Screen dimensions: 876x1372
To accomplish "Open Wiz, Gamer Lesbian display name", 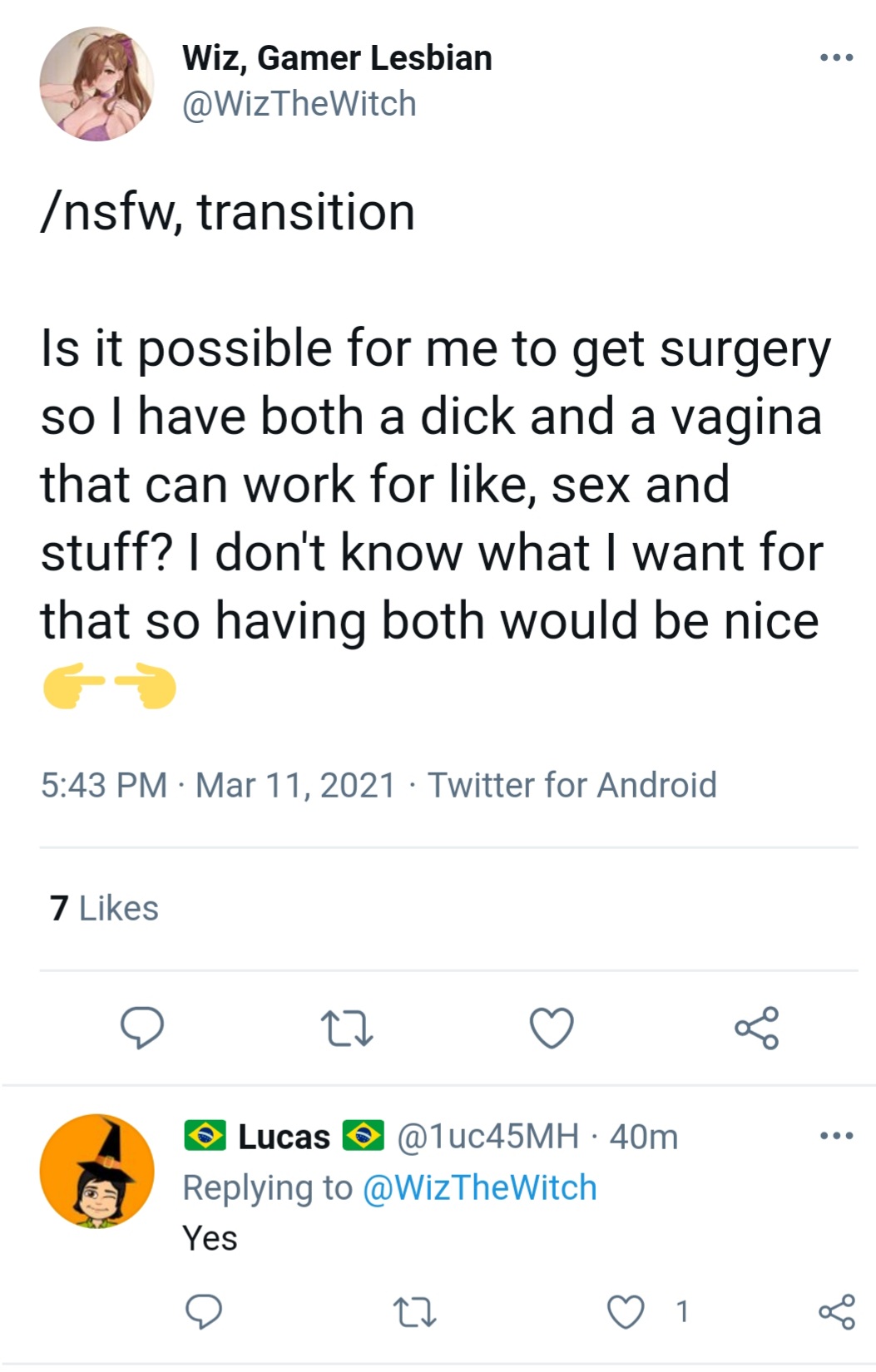I will pyautogui.click(x=337, y=57).
